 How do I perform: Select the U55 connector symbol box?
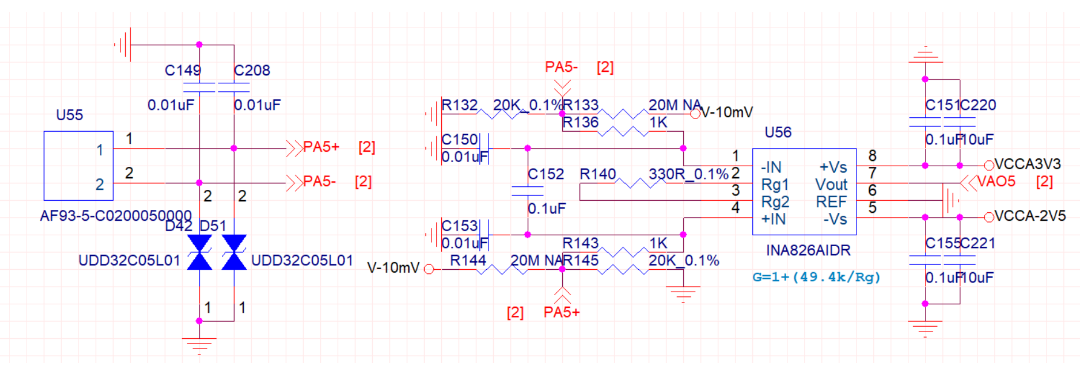tap(78, 165)
